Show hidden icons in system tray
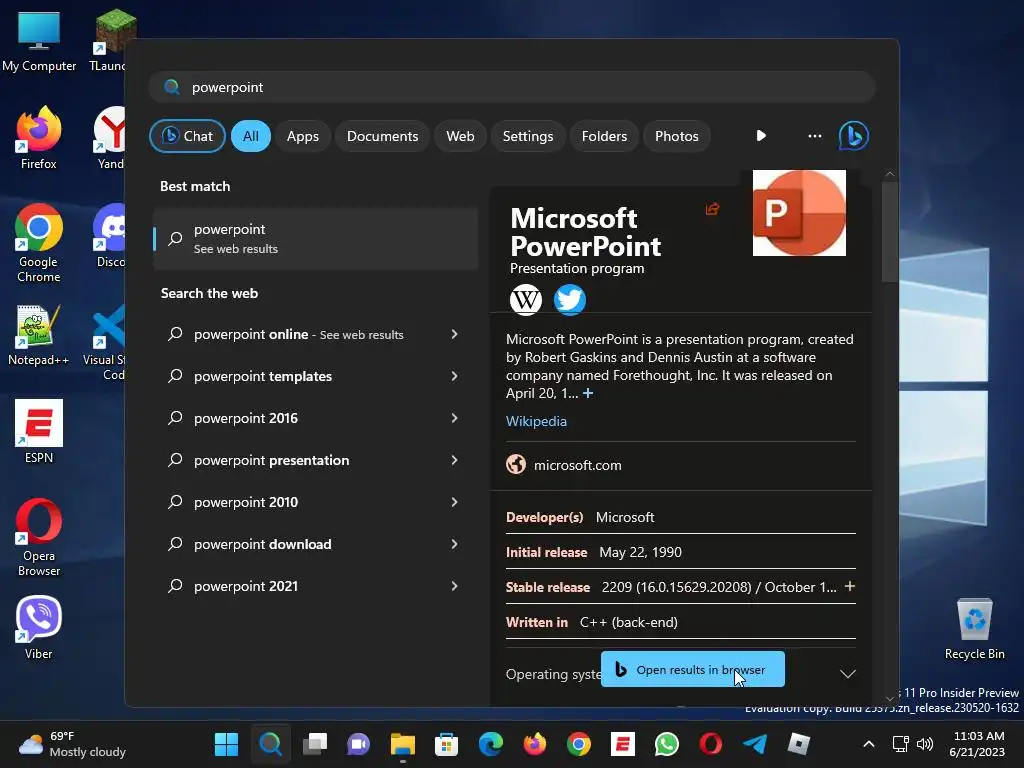The image size is (1024, 768). coord(869,744)
